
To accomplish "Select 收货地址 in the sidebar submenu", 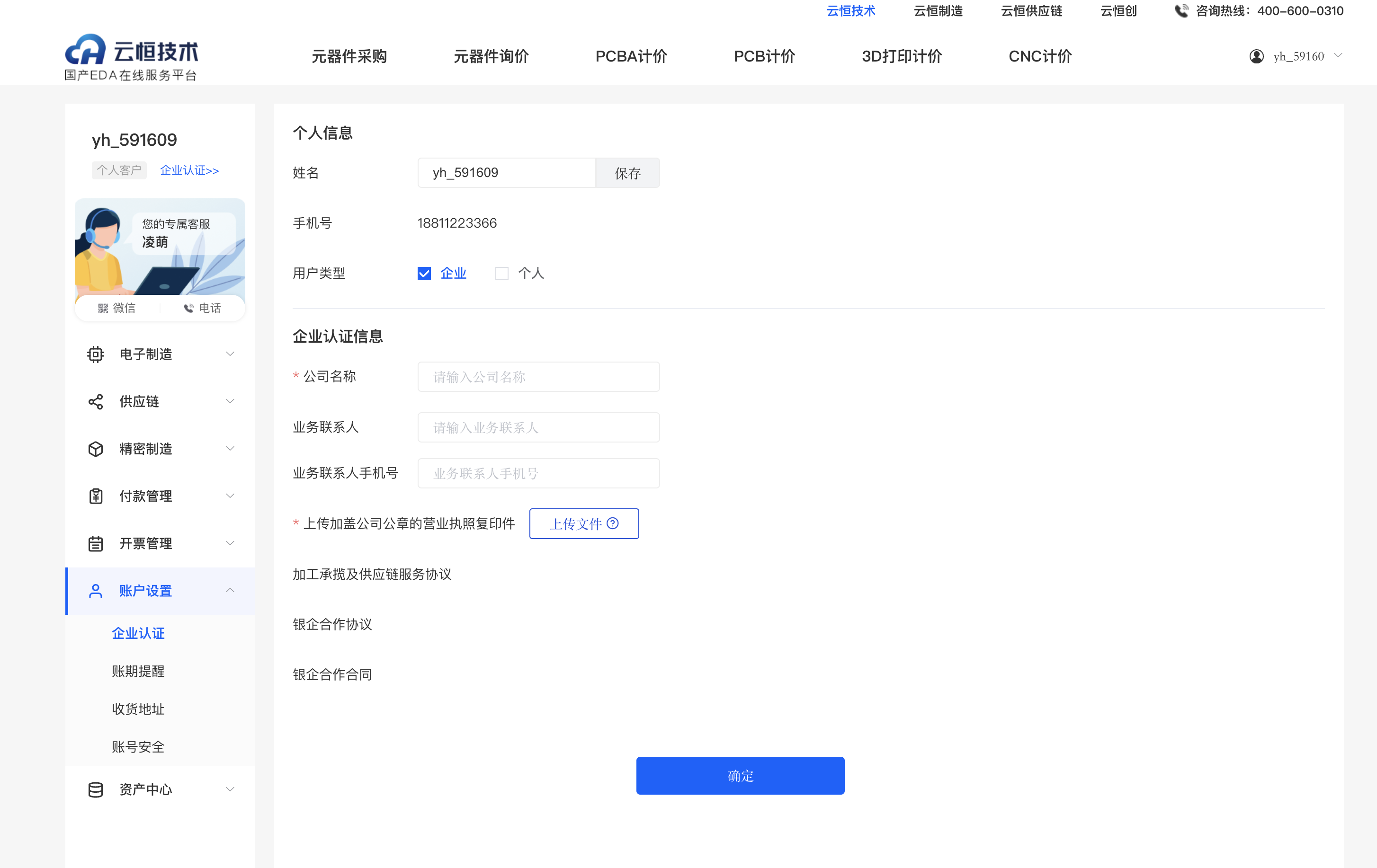I will tap(138, 709).
